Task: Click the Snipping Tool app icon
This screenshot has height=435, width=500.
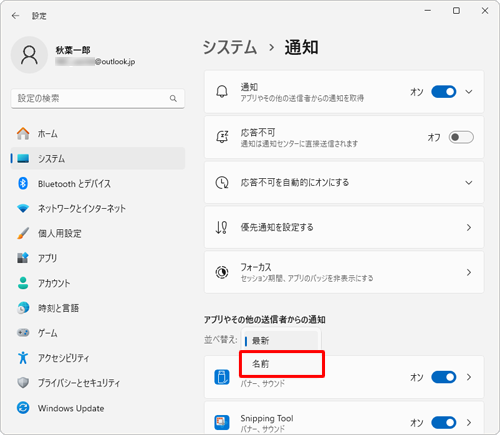Action: (x=222, y=422)
